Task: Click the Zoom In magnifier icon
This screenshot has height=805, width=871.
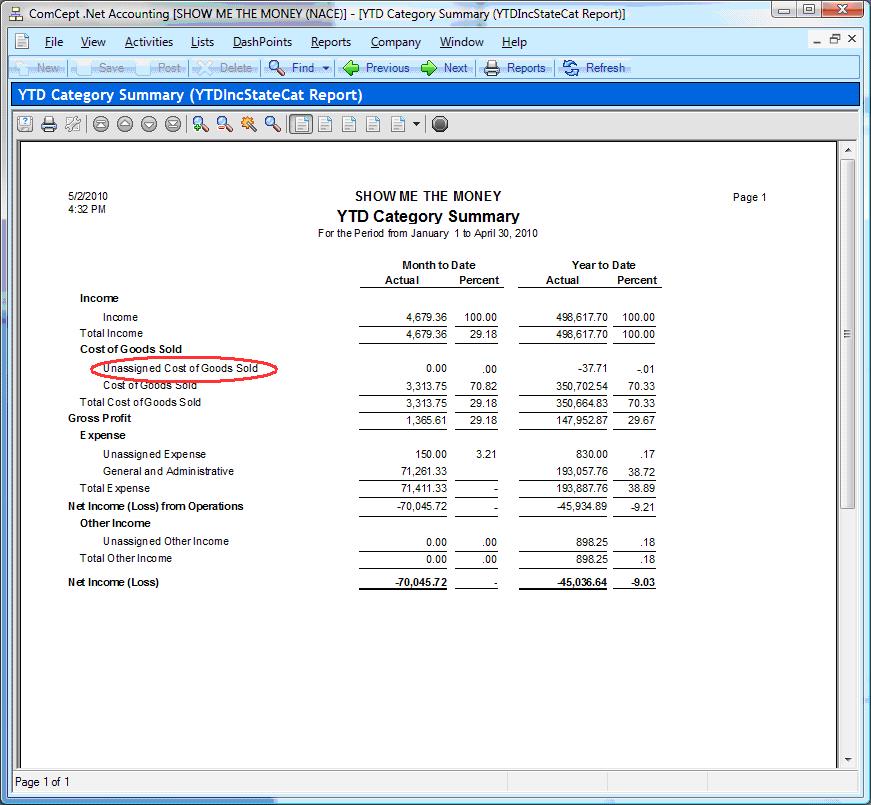Action: [x=200, y=124]
